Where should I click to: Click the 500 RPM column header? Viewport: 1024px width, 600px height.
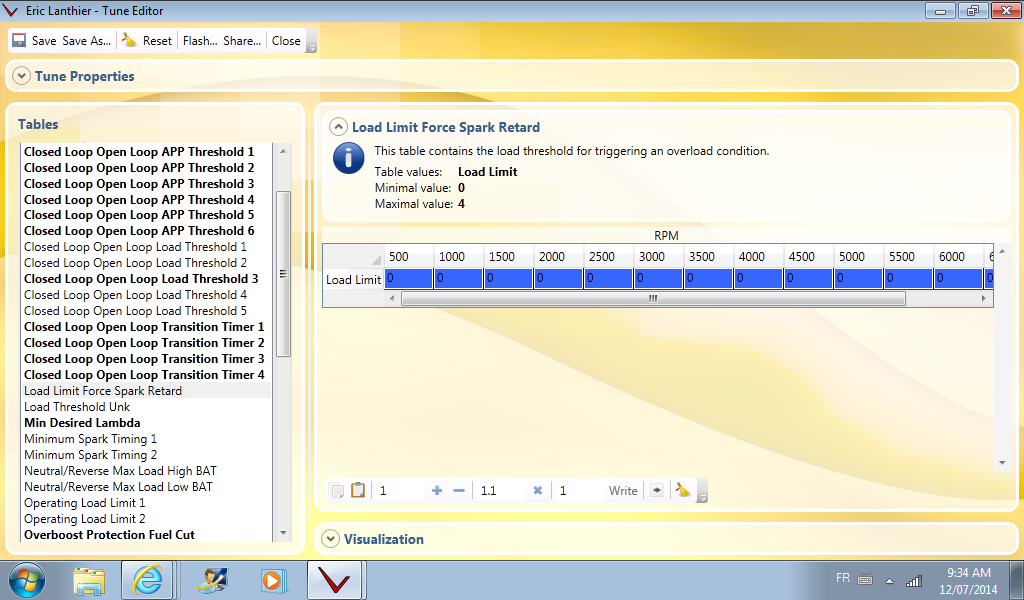click(409, 257)
